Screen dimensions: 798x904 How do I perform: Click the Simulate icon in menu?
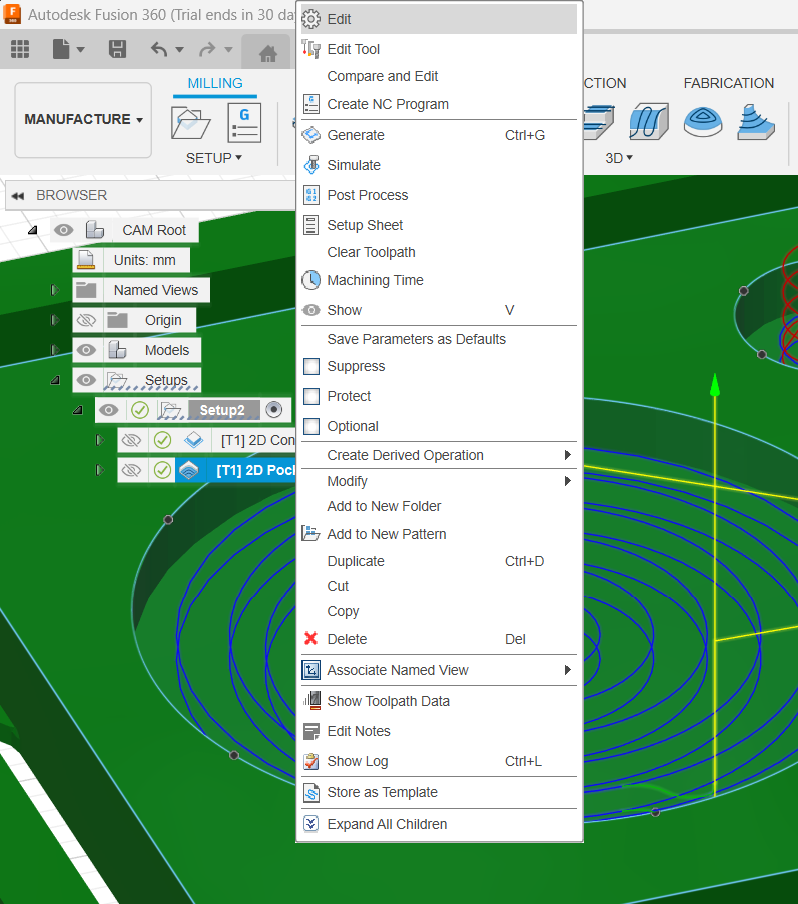tap(311, 165)
